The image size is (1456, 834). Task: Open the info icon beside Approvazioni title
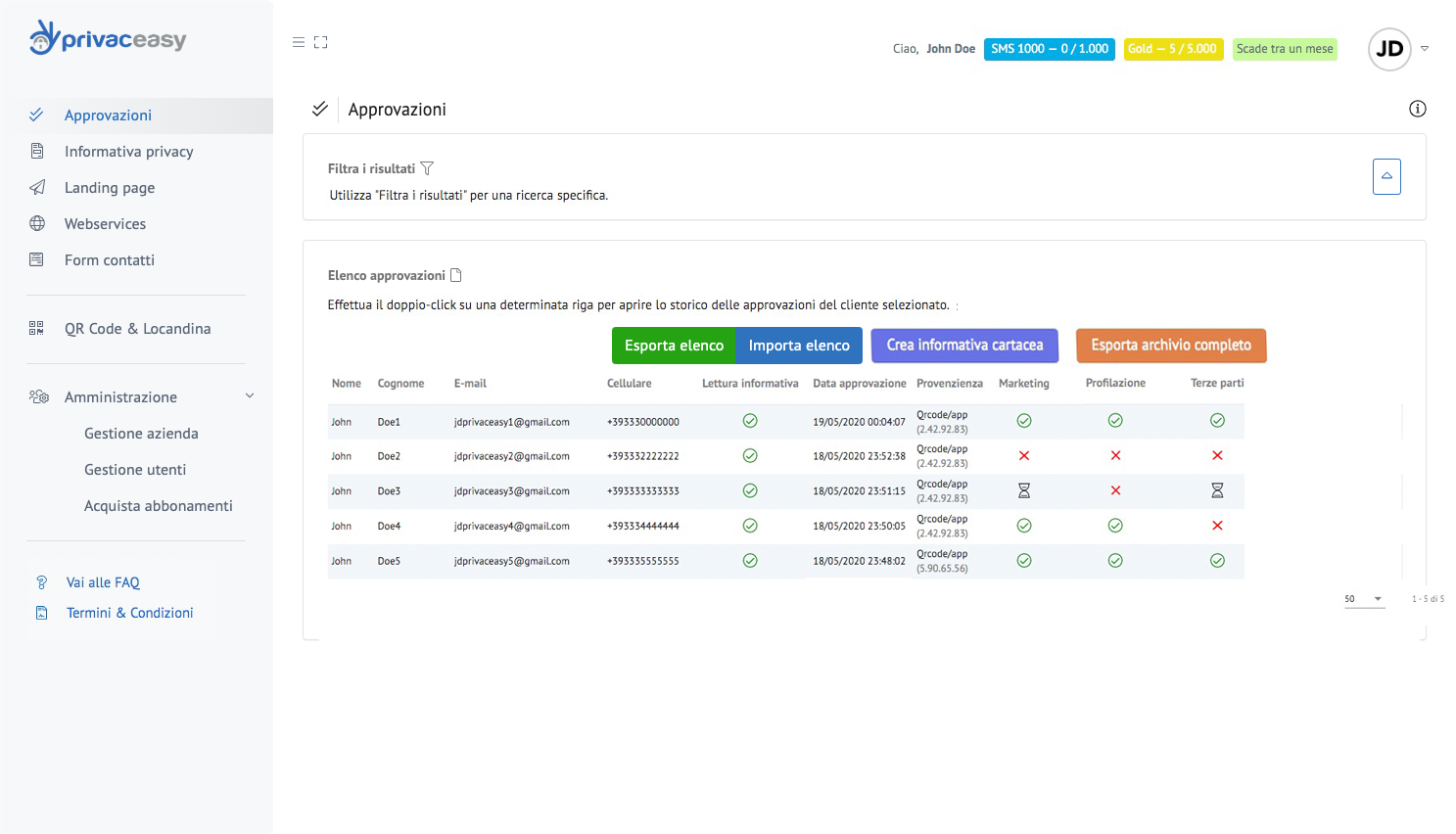1417,109
